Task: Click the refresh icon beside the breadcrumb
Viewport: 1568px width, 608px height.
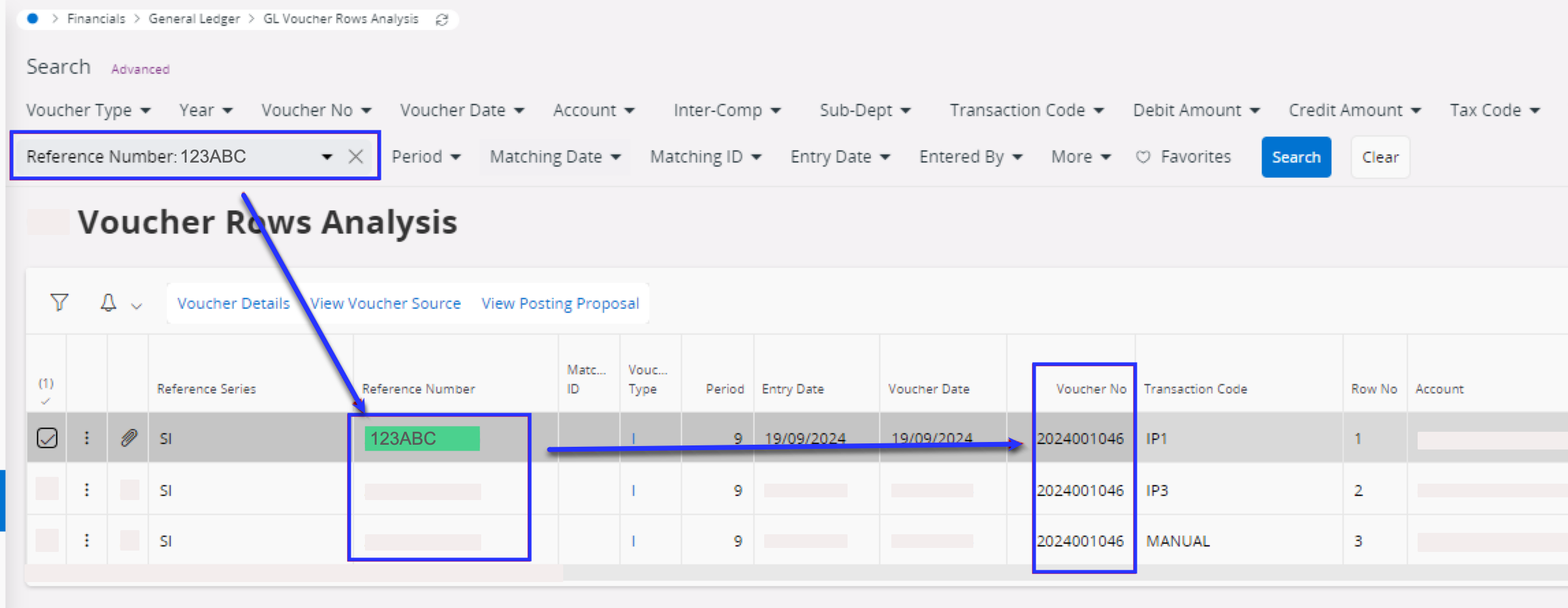Action: tap(442, 20)
